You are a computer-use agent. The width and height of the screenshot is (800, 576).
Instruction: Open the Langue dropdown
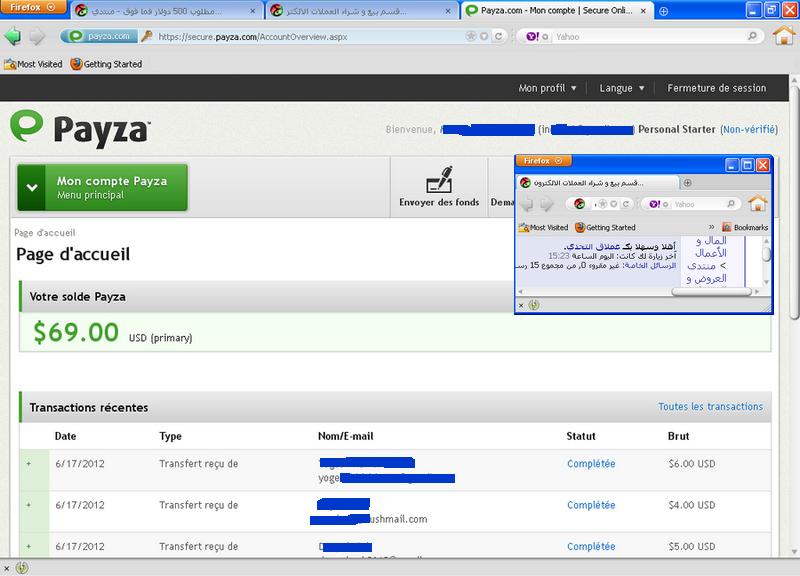pyautogui.click(x=621, y=88)
